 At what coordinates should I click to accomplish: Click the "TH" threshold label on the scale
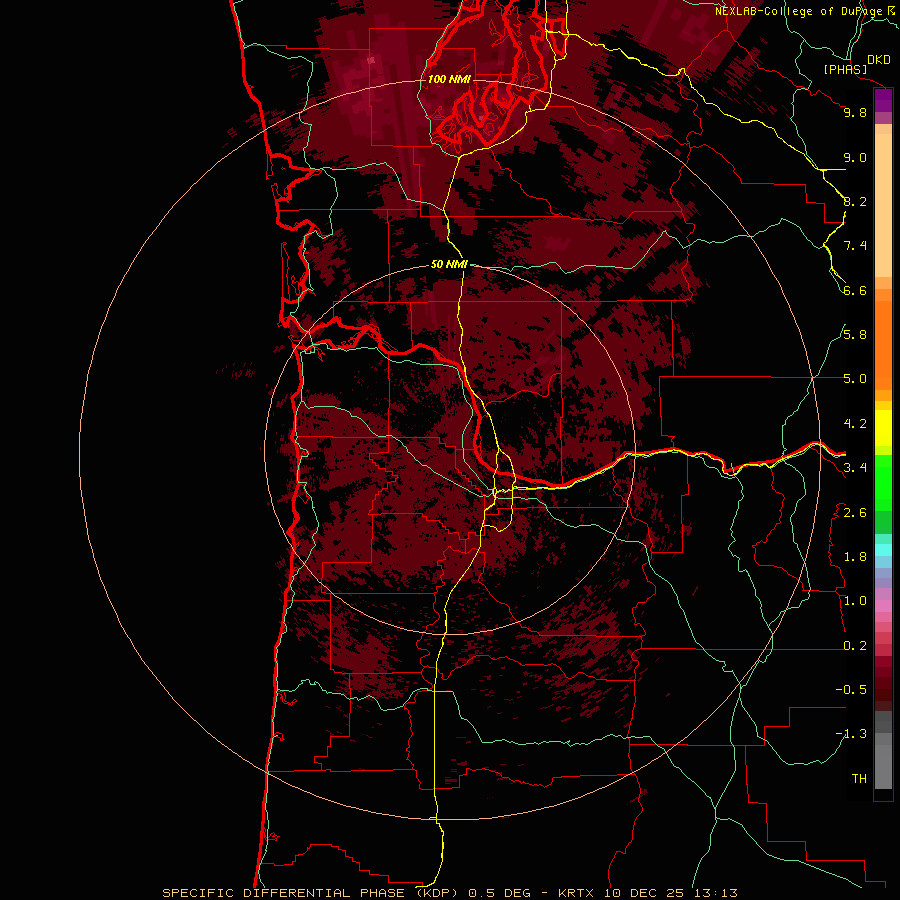859,779
